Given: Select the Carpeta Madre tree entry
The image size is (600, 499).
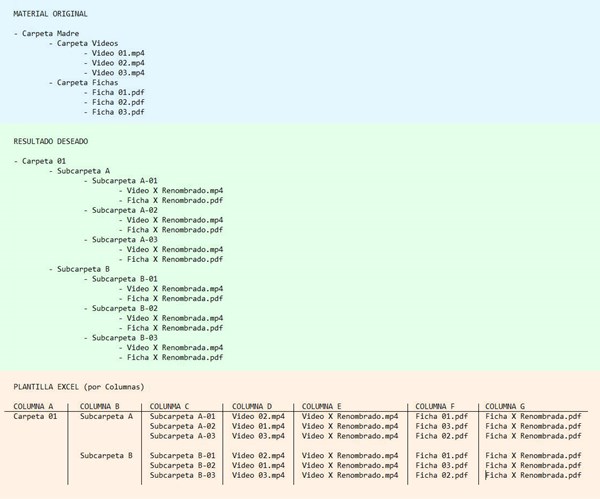Looking at the screenshot, I should click(x=51, y=33).
